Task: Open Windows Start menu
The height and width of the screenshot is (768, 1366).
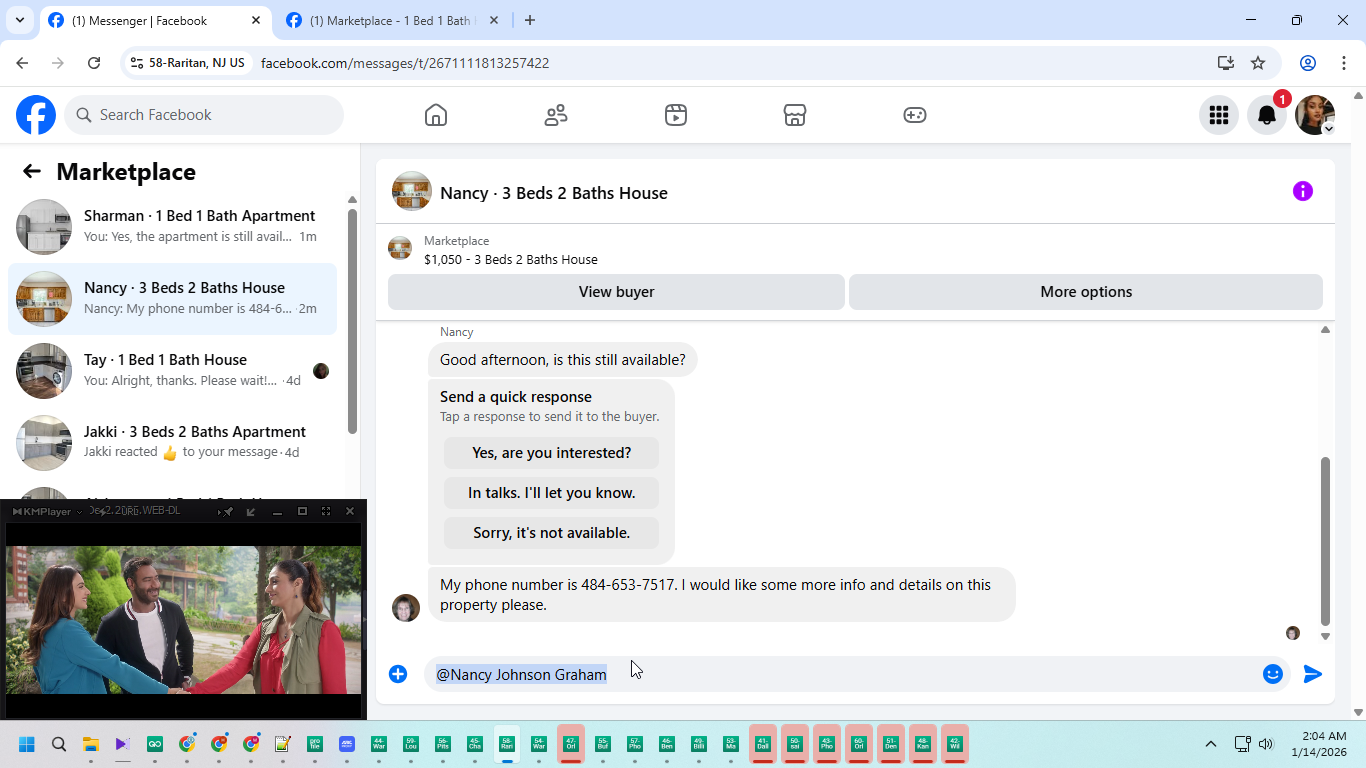Action: [27, 744]
